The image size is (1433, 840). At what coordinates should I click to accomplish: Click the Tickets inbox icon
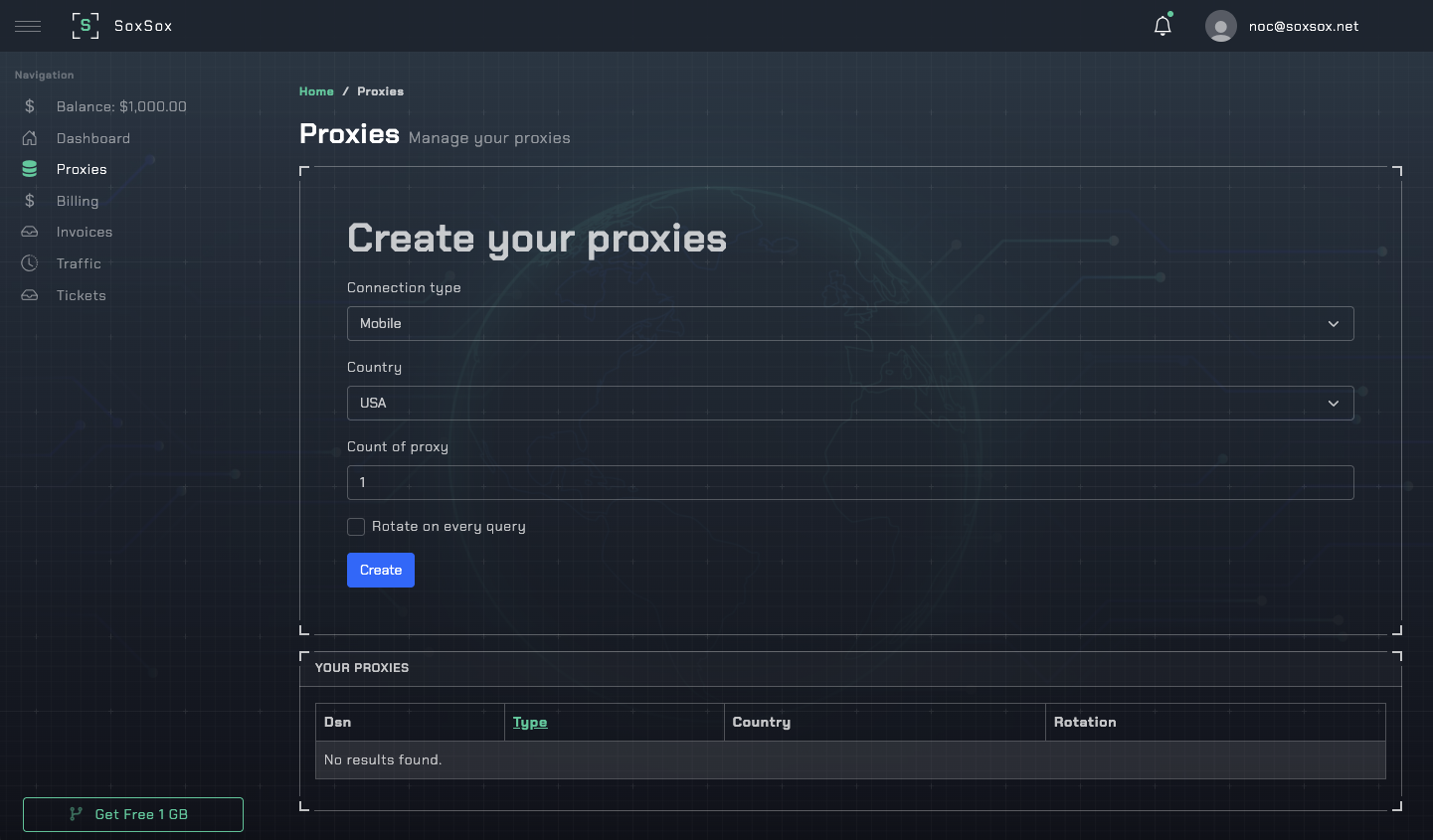pyautogui.click(x=30, y=295)
